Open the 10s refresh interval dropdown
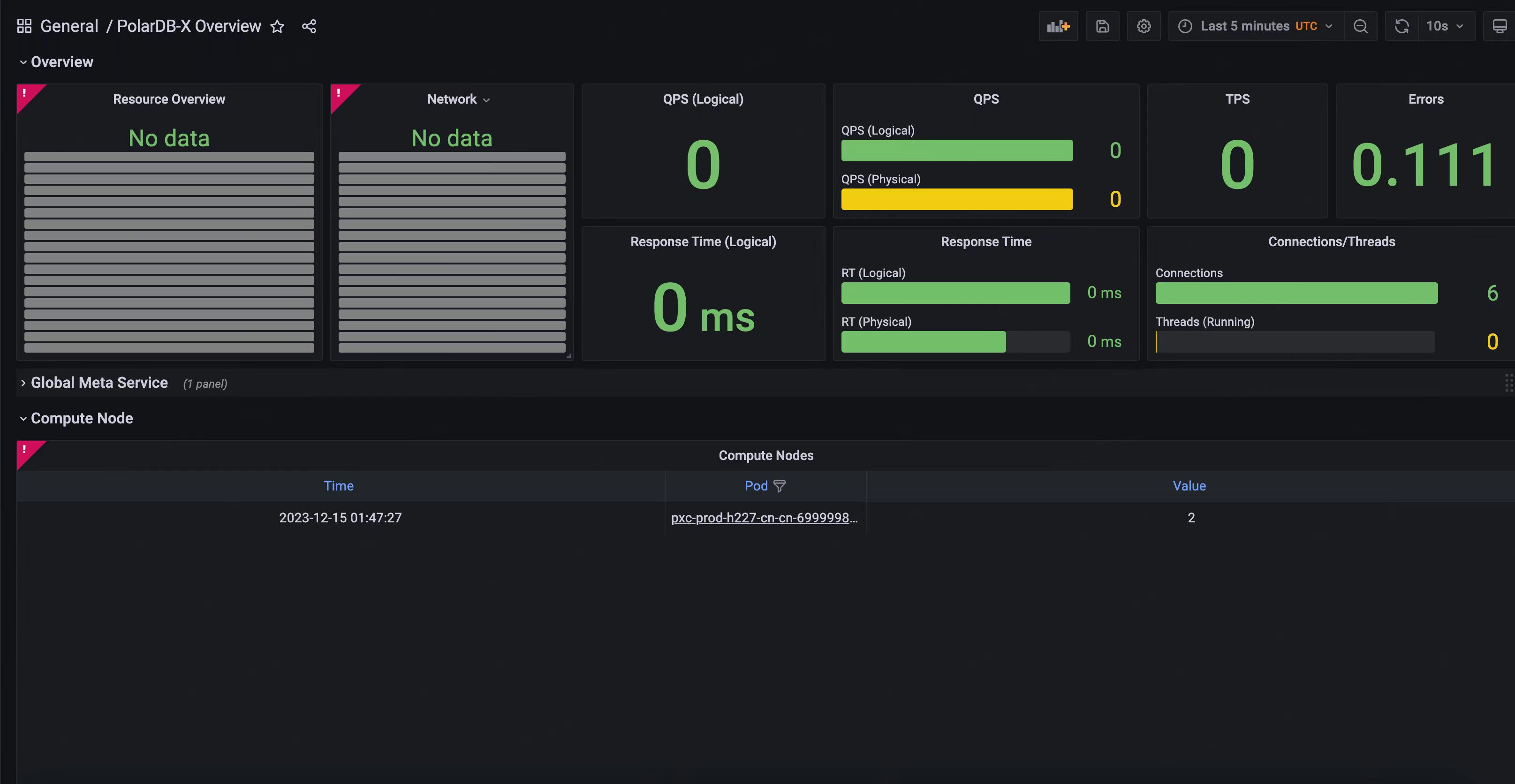The width and height of the screenshot is (1515, 784). [x=1446, y=26]
